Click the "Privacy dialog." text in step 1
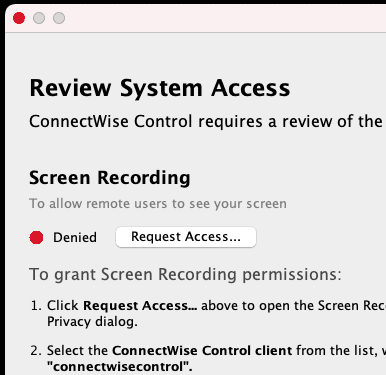The height and width of the screenshot is (375, 386). [92, 322]
